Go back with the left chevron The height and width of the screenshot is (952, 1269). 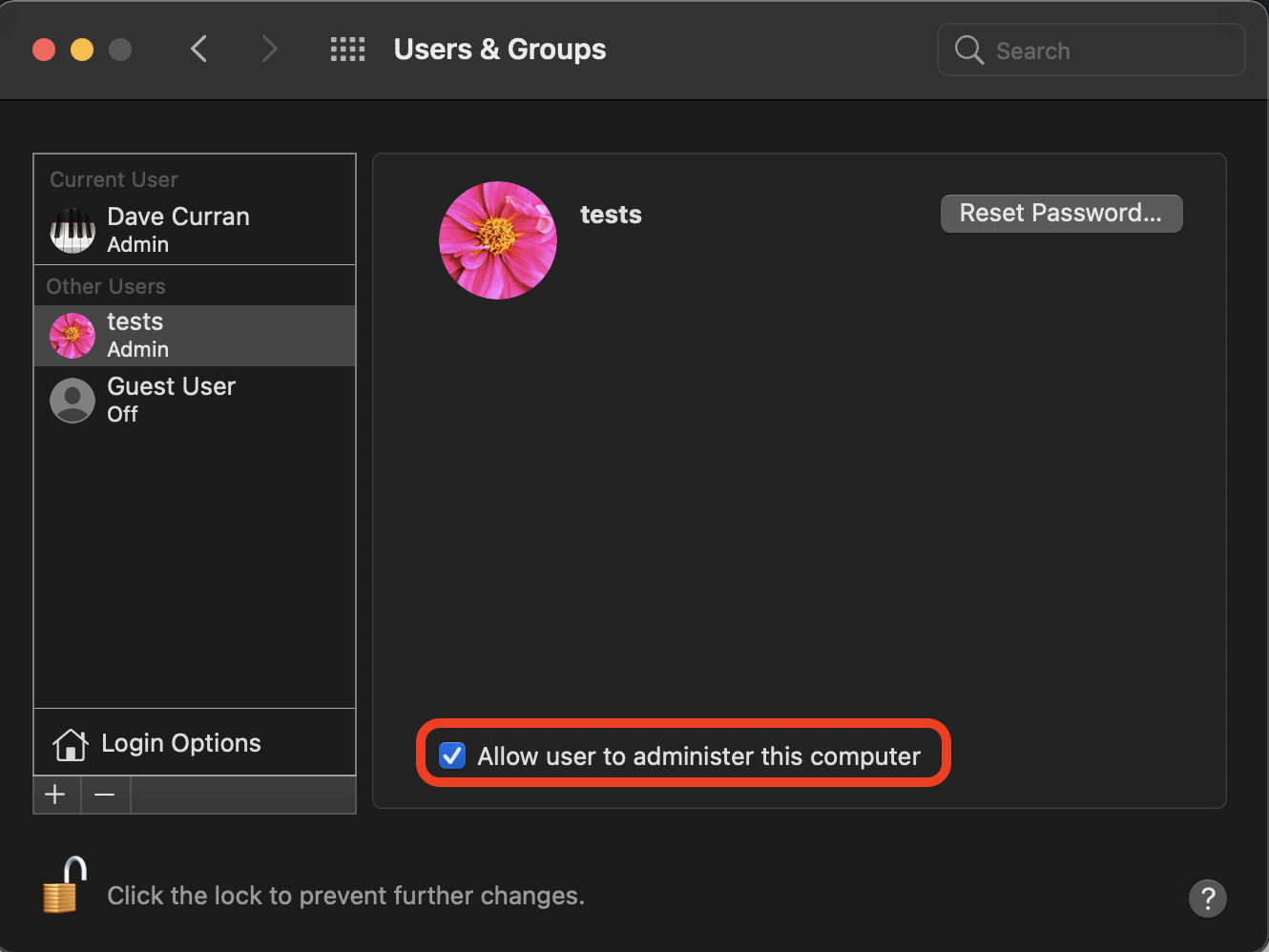[x=199, y=49]
